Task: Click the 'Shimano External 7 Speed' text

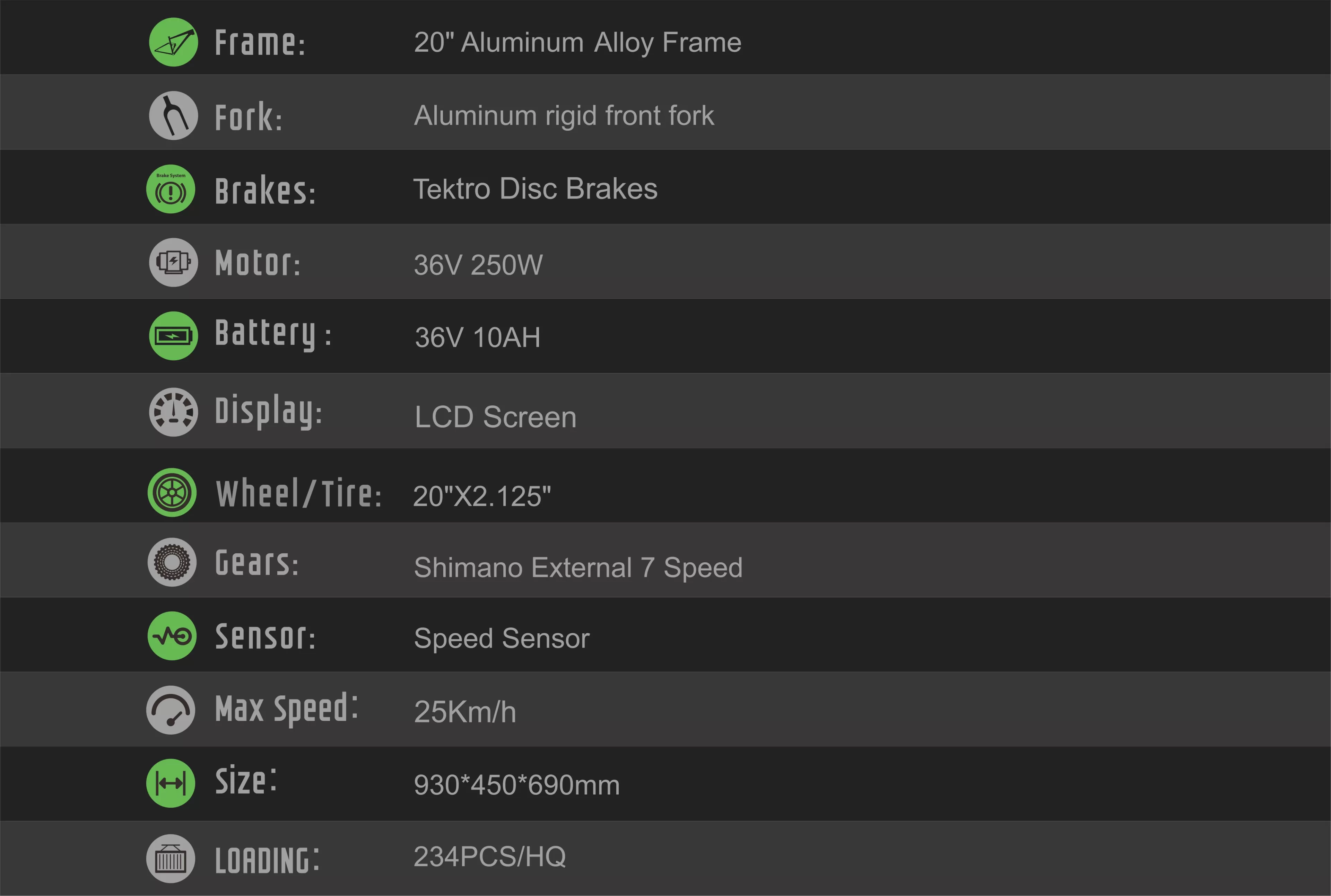Action: click(578, 568)
